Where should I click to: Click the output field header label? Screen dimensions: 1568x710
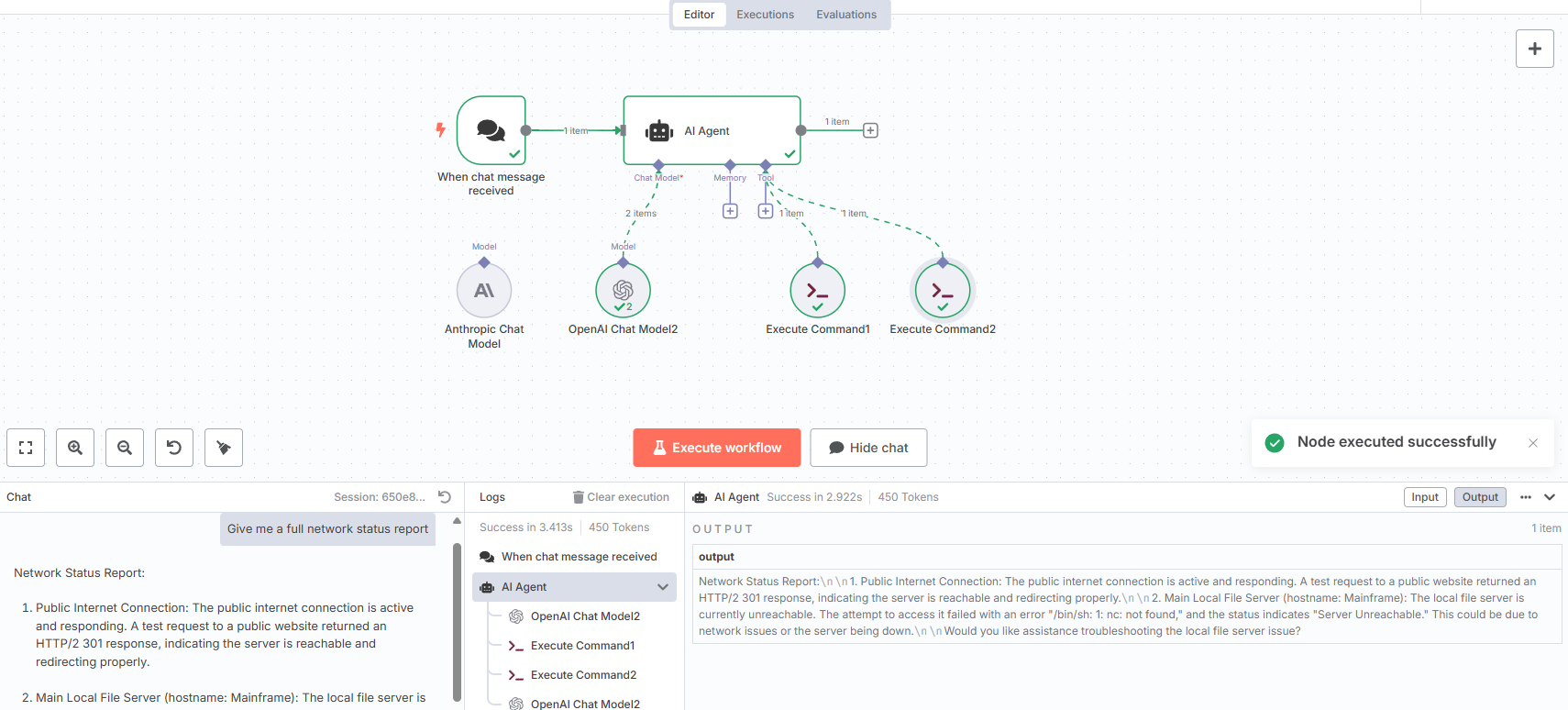716,557
